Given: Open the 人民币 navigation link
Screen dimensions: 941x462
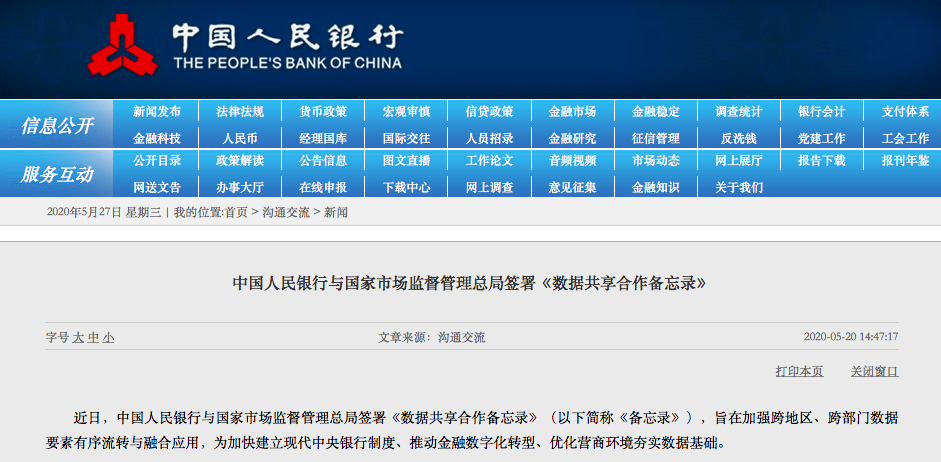Looking at the screenshot, I should [240, 138].
